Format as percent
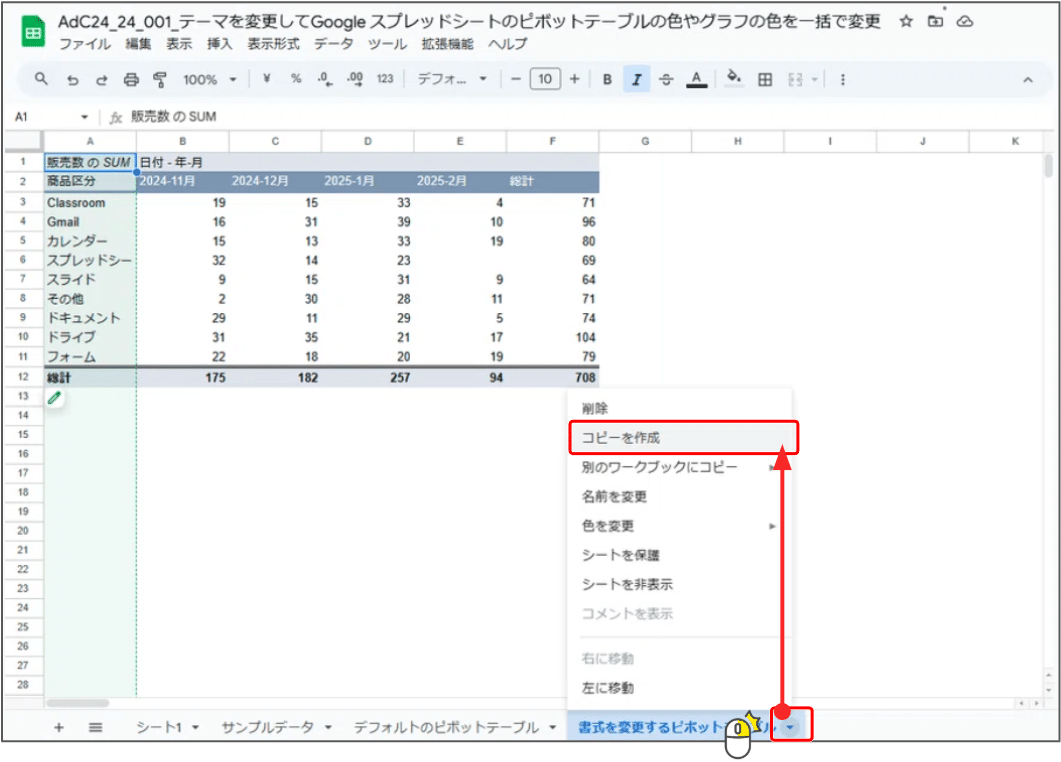The height and width of the screenshot is (762, 1061). (x=296, y=79)
